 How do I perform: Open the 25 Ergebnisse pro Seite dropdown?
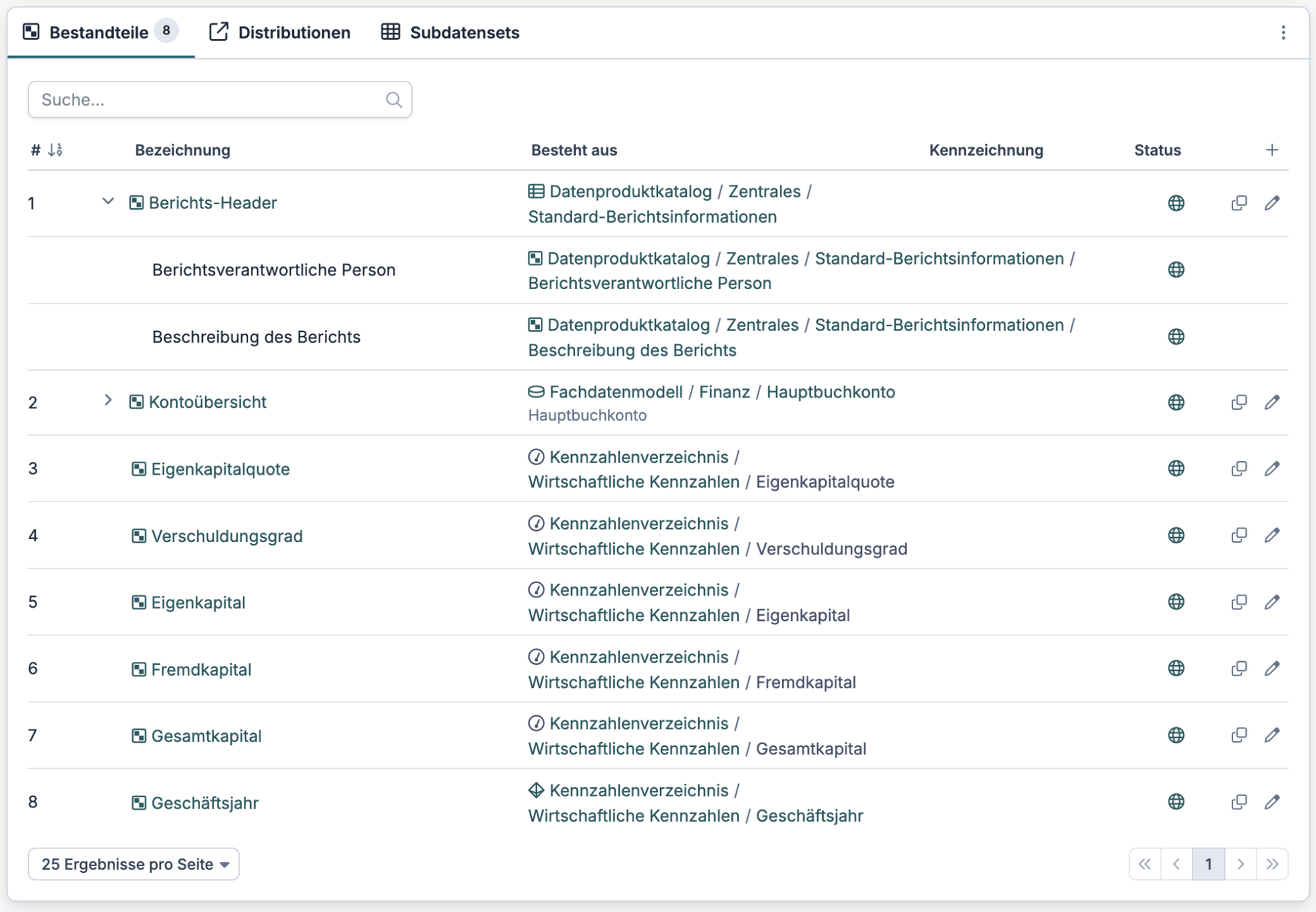click(x=134, y=864)
